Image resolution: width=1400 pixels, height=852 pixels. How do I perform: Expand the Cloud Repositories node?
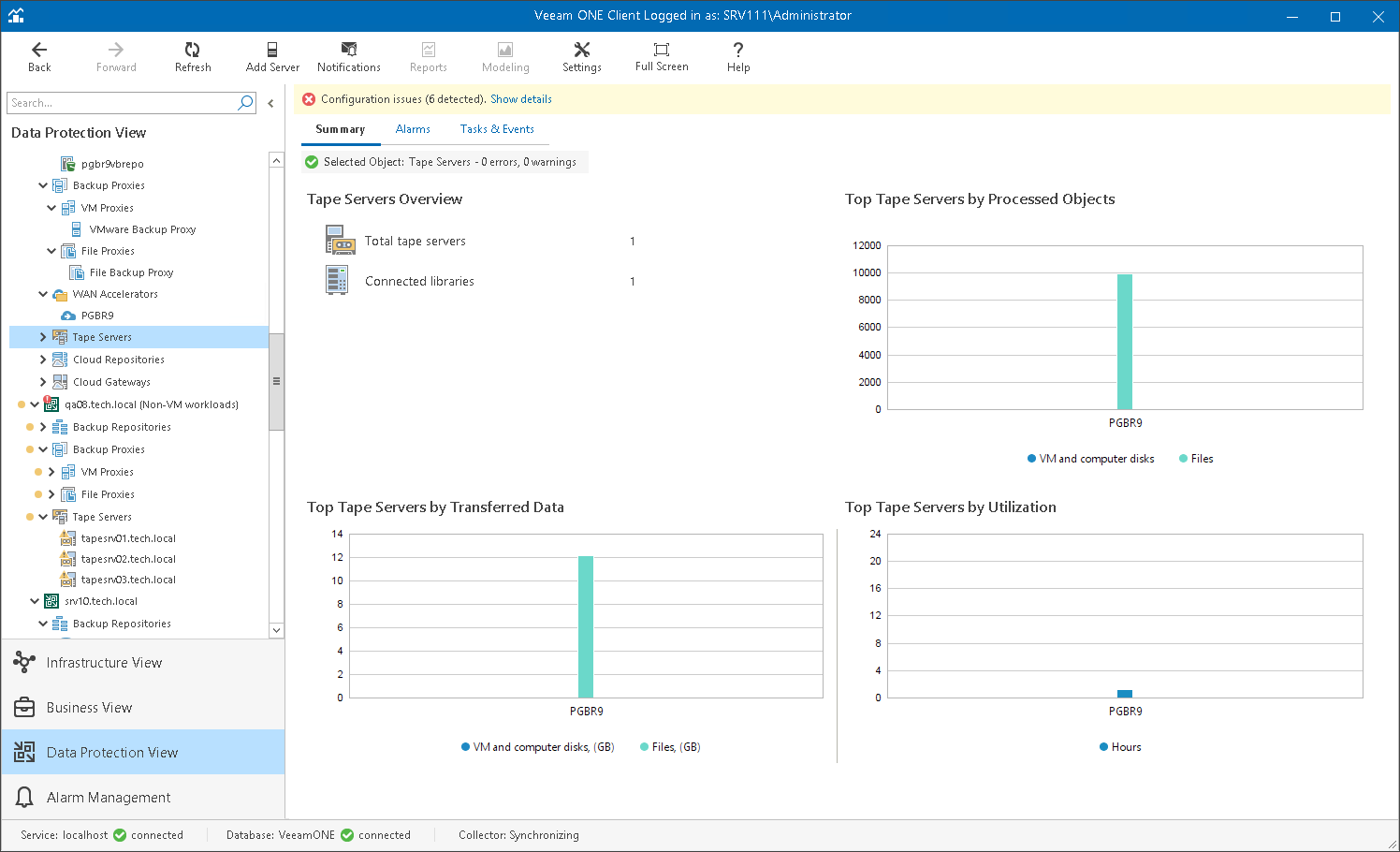pyautogui.click(x=43, y=360)
